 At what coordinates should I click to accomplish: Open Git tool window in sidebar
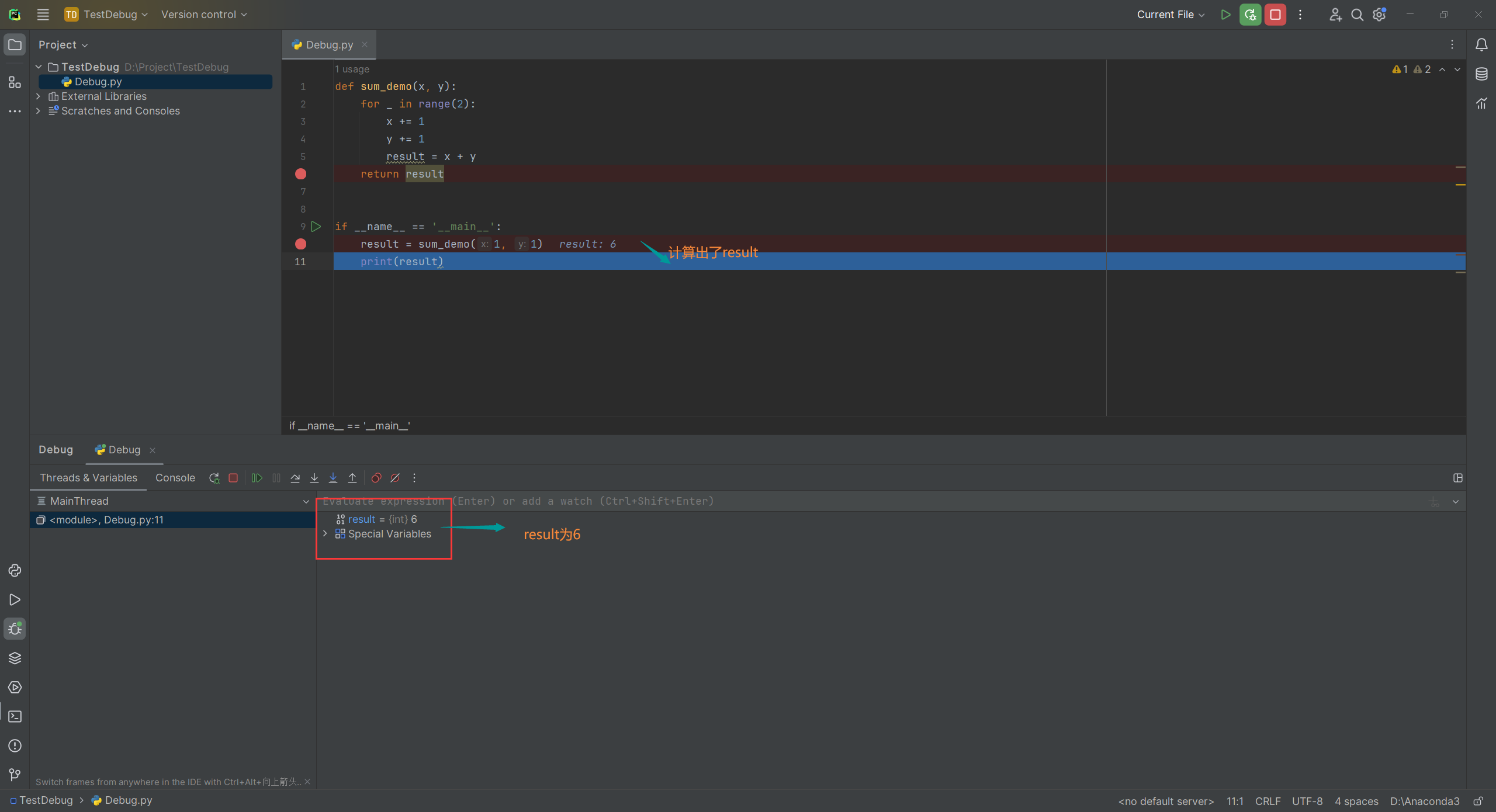coord(15,775)
